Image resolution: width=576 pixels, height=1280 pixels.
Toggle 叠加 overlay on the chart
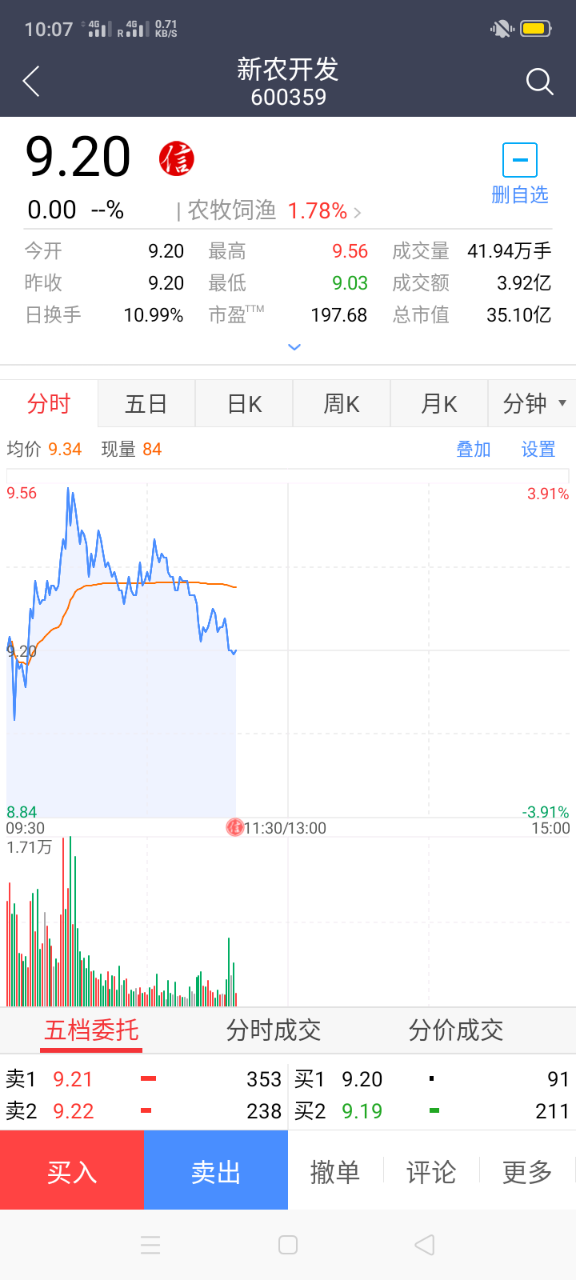click(474, 450)
